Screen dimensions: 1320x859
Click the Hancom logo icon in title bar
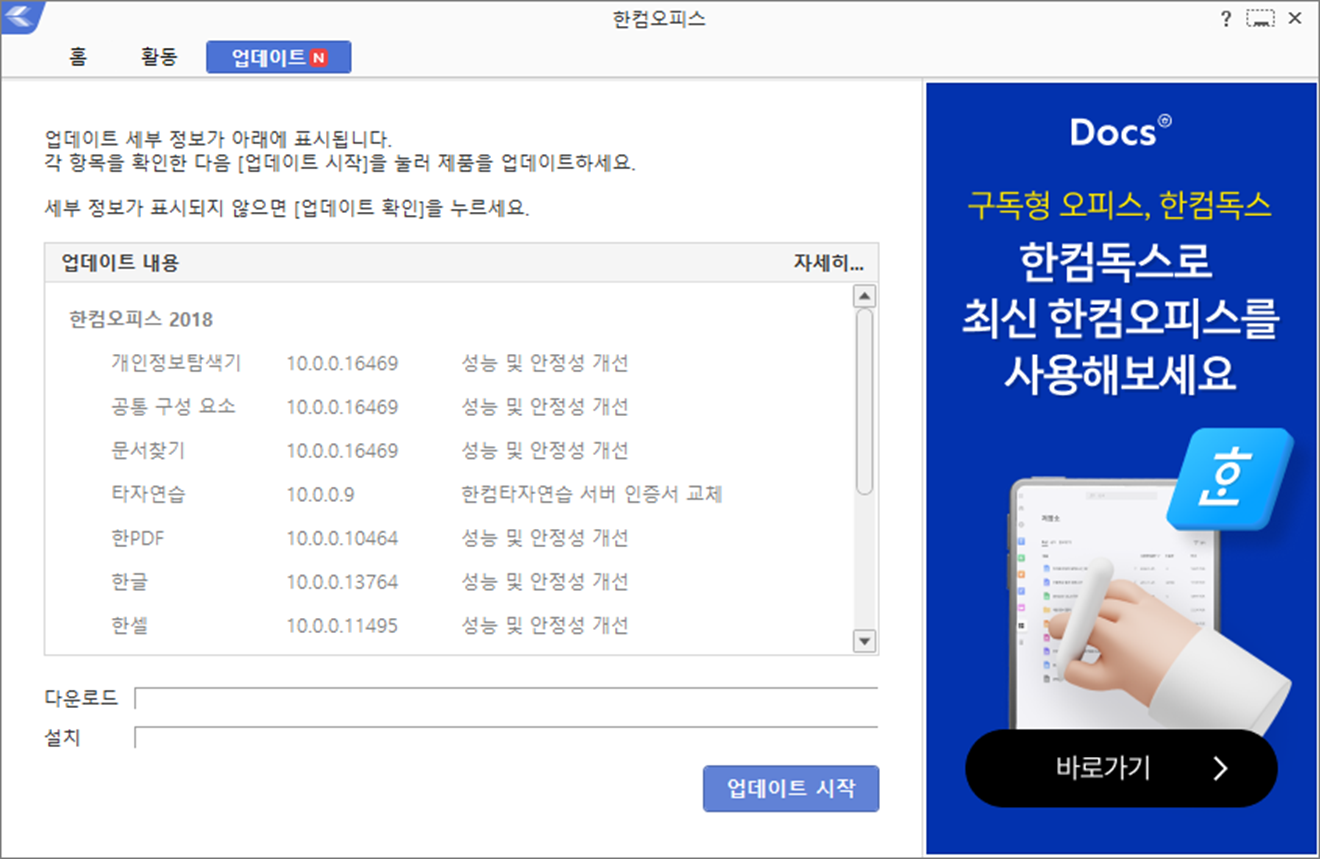(20, 16)
